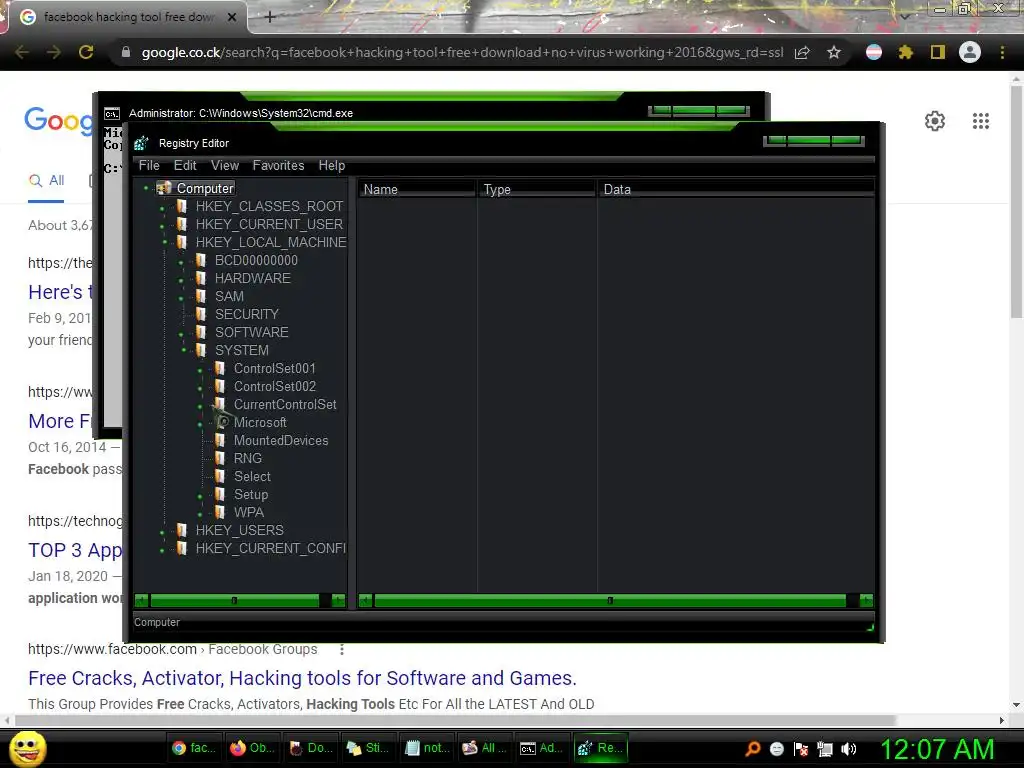1024x768 pixels.
Task: Collapse the SYSTEM node expander
Action: coord(184,350)
